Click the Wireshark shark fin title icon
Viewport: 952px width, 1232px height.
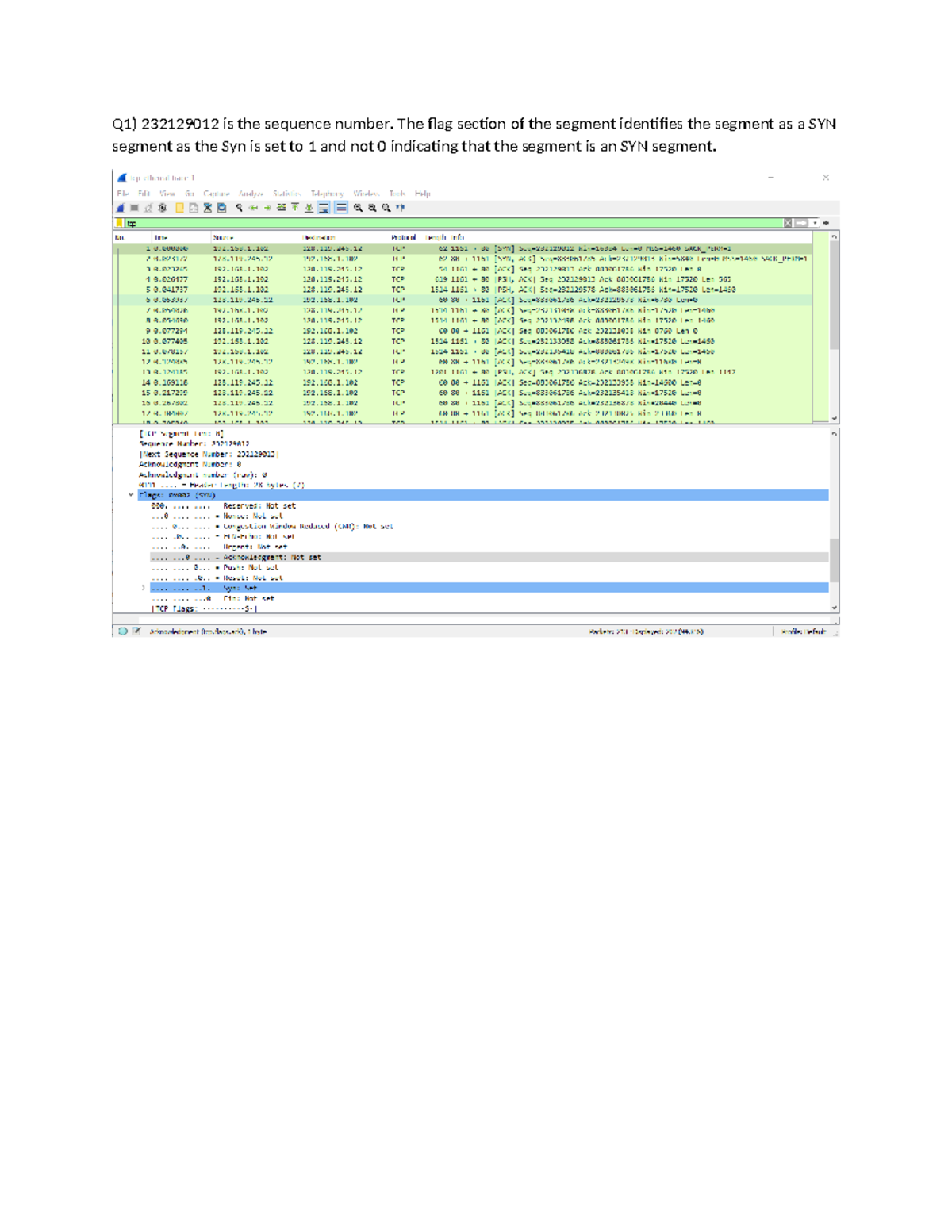(122, 178)
